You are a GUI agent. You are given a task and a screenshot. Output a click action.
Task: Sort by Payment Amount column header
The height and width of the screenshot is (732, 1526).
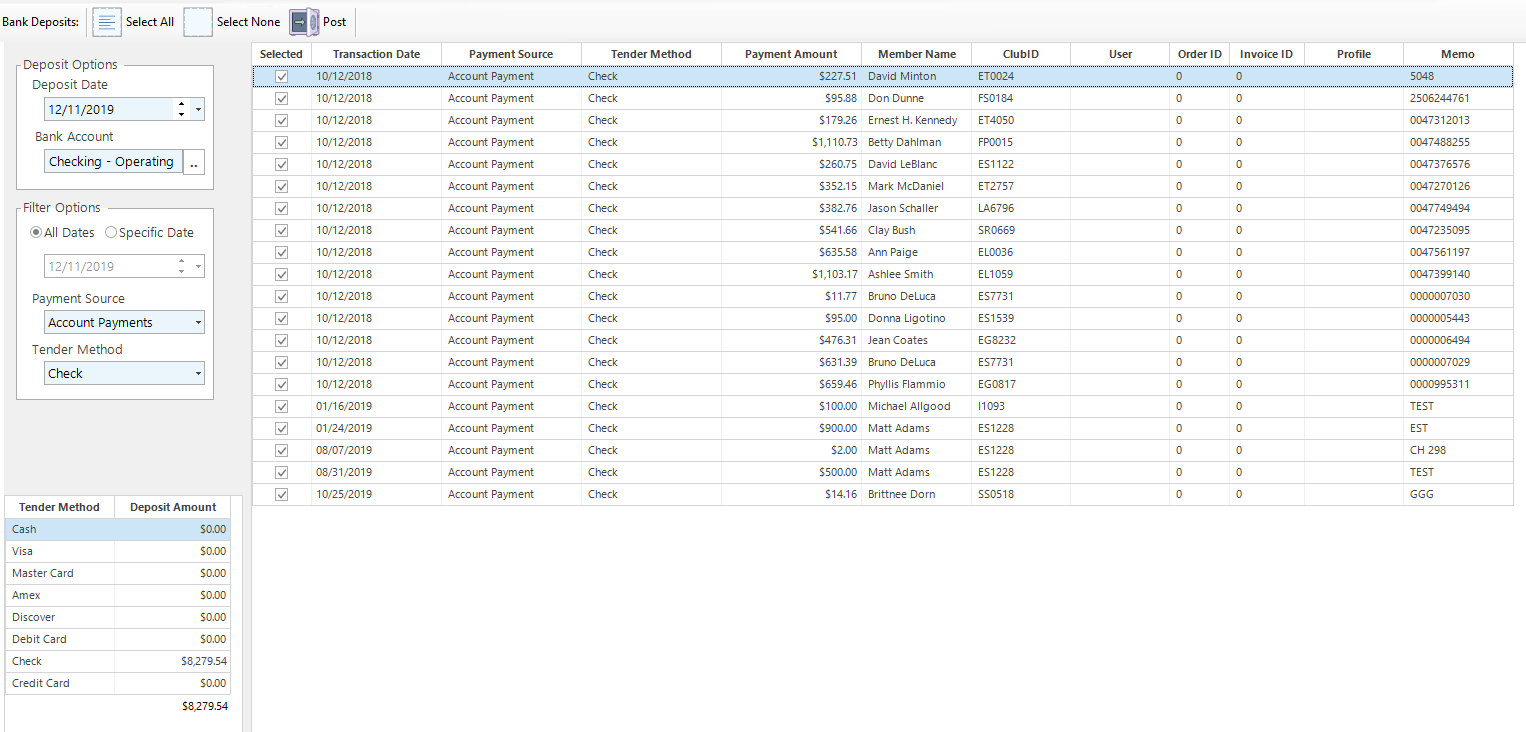click(x=791, y=54)
